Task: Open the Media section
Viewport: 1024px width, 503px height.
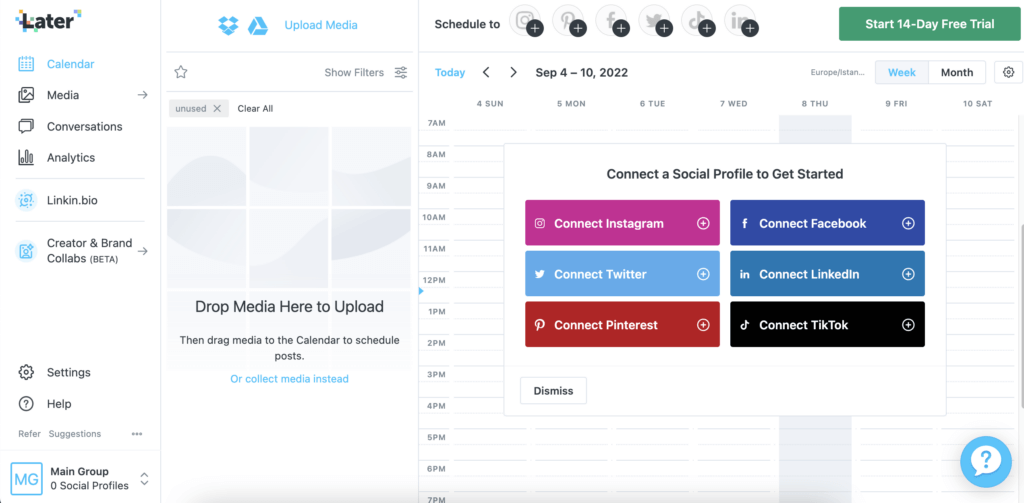Action: coord(63,95)
